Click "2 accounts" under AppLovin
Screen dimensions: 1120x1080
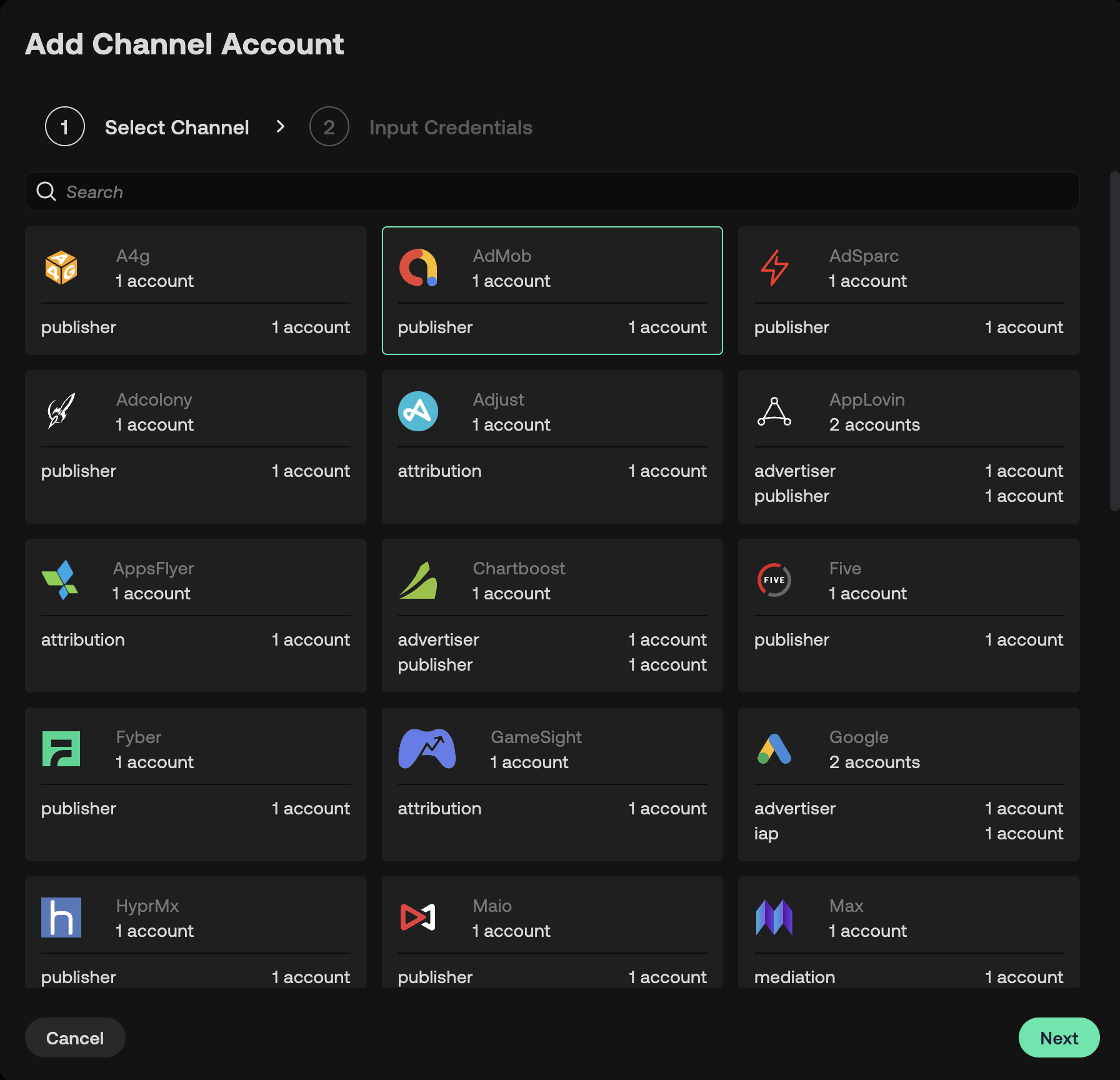[x=874, y=424]
